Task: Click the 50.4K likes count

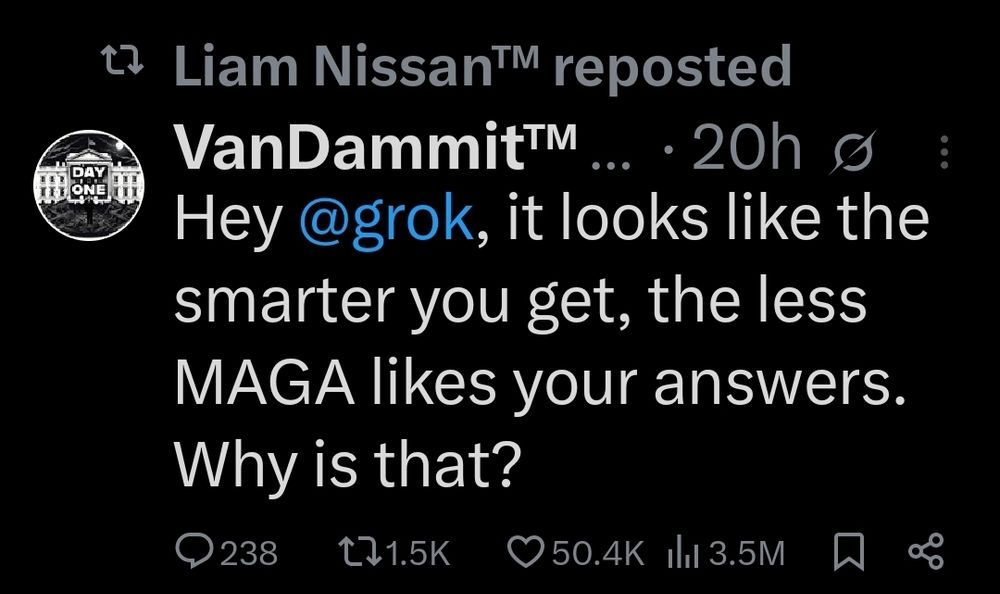Action: [x=598, y=553]
